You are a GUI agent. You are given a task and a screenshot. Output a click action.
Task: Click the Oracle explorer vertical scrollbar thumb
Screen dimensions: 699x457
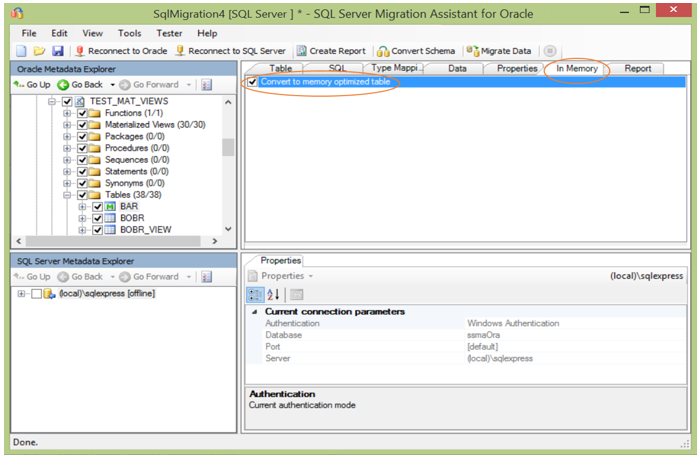pos(228,147)
